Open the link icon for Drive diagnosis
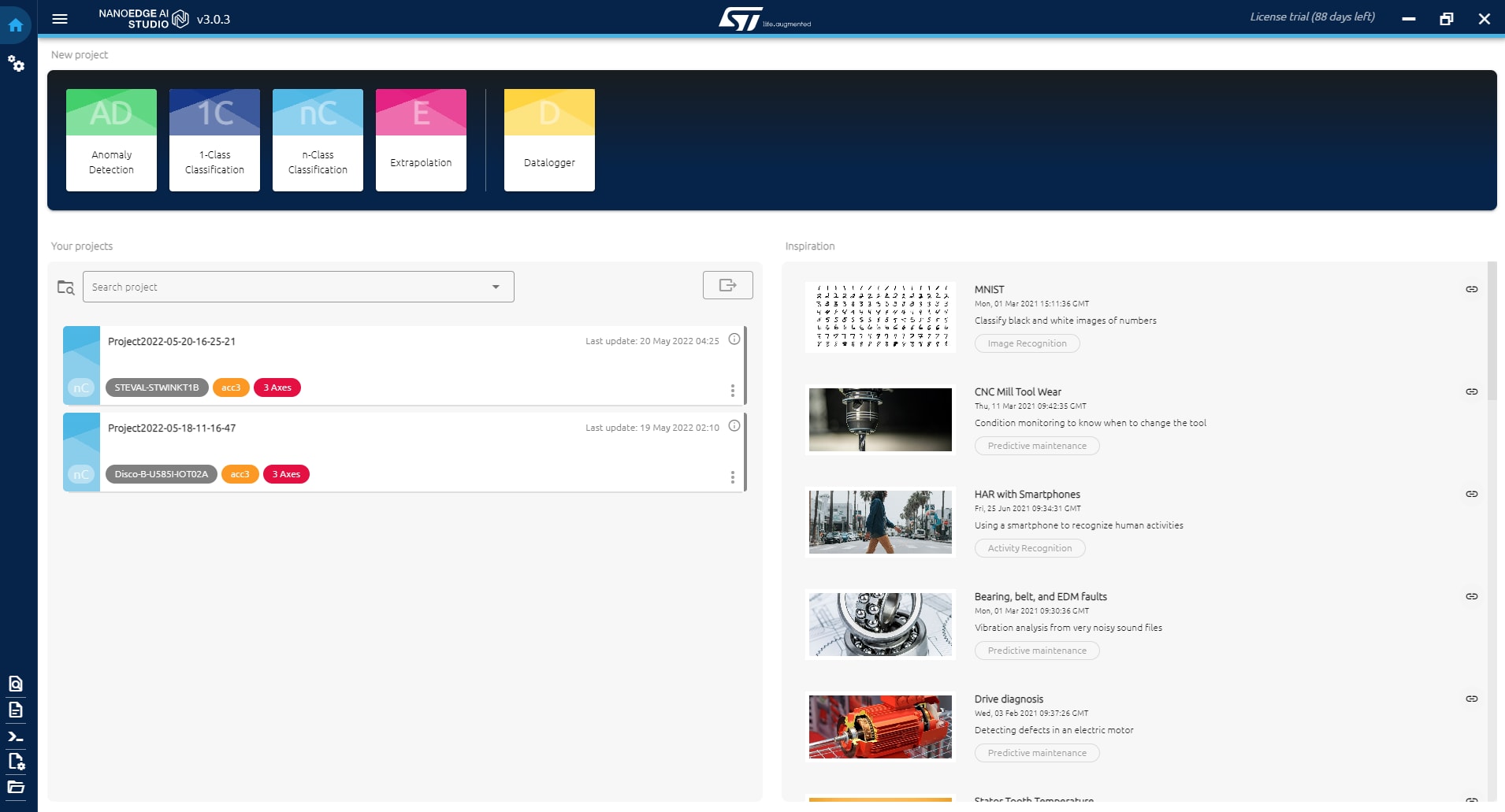 pyautogui.click(x=1471, y=699)
